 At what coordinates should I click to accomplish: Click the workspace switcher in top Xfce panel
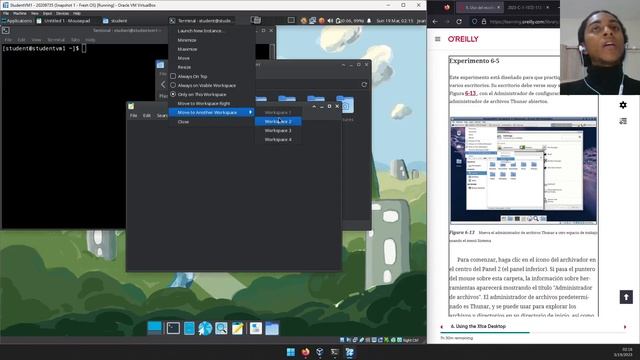[x=256, y=20]
